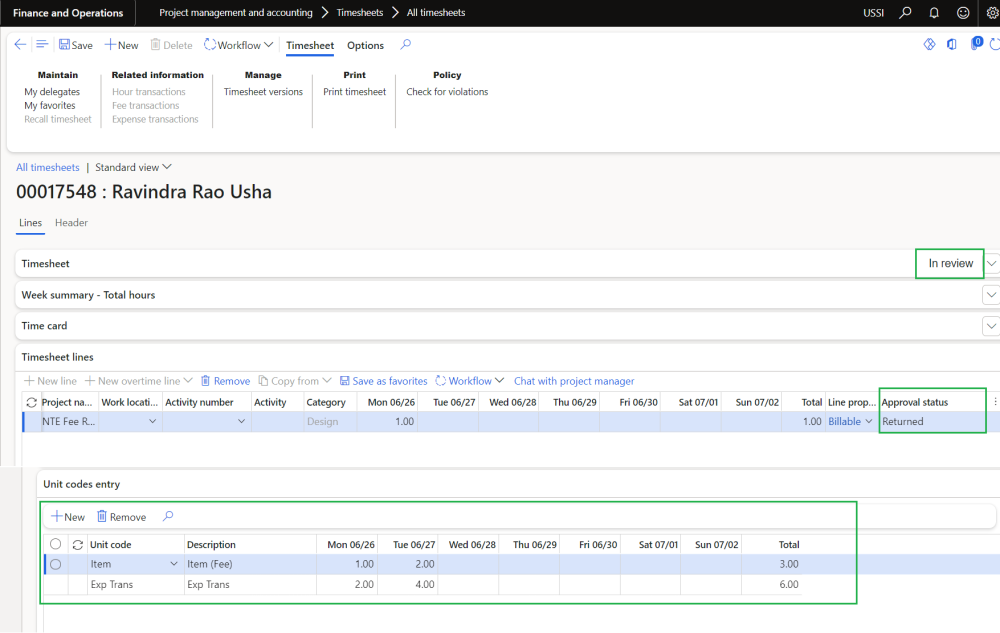Open the Standard view dropdown

[133, 167]
